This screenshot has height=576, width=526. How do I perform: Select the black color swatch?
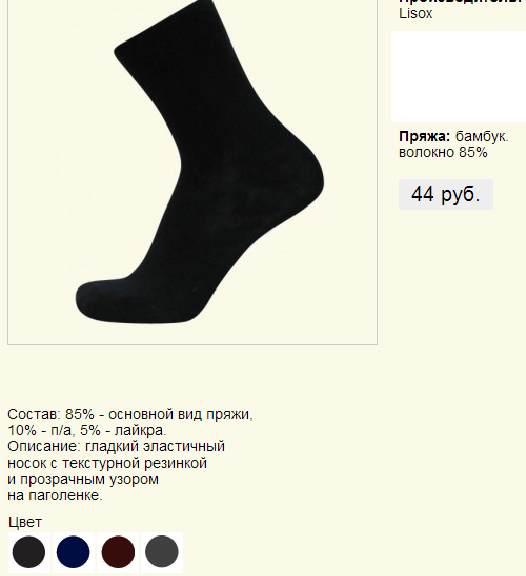click(x=29, y=552)
